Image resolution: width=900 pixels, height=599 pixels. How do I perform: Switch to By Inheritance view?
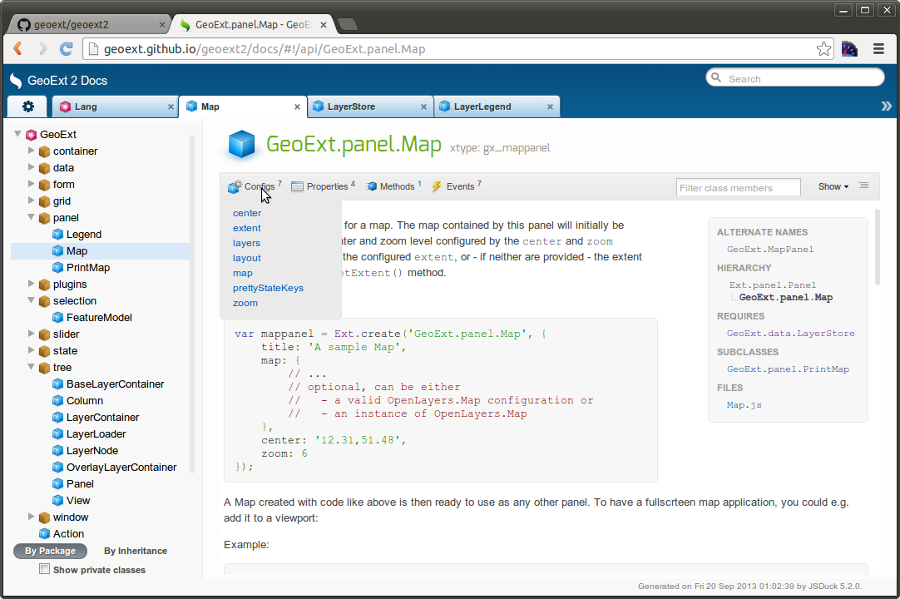pyautogui.click(x=135, y=551)
